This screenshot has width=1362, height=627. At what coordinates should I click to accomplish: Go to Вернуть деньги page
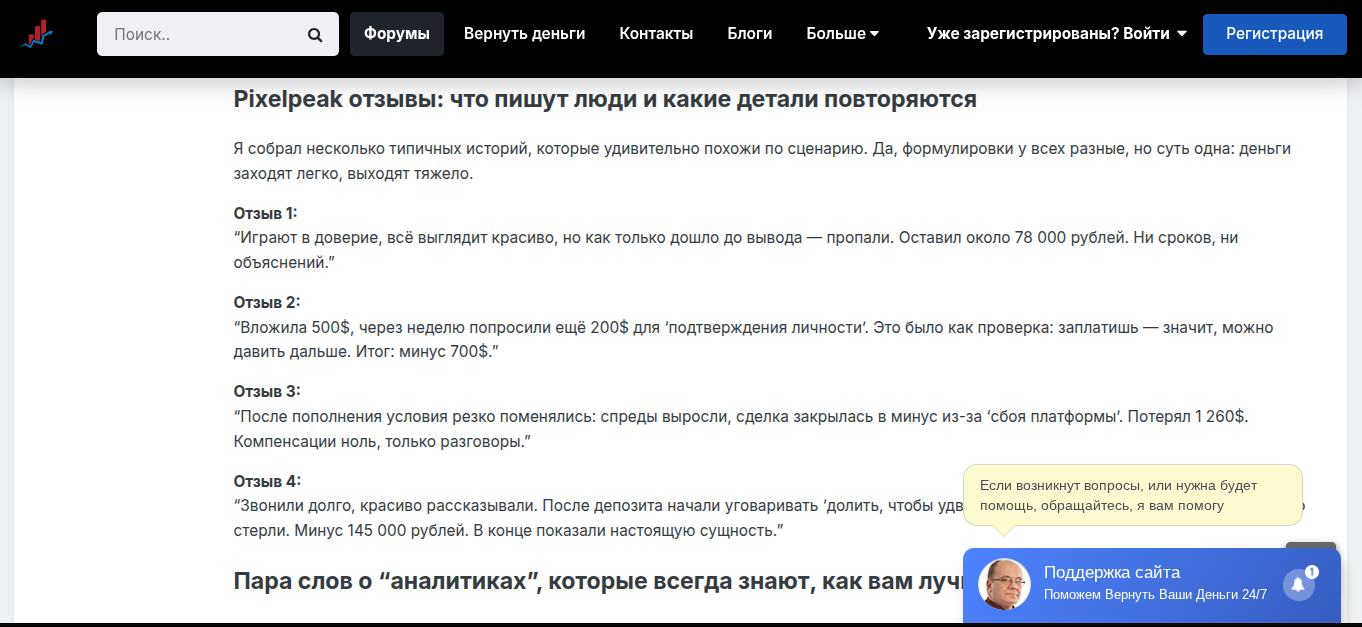pos(524,34)
